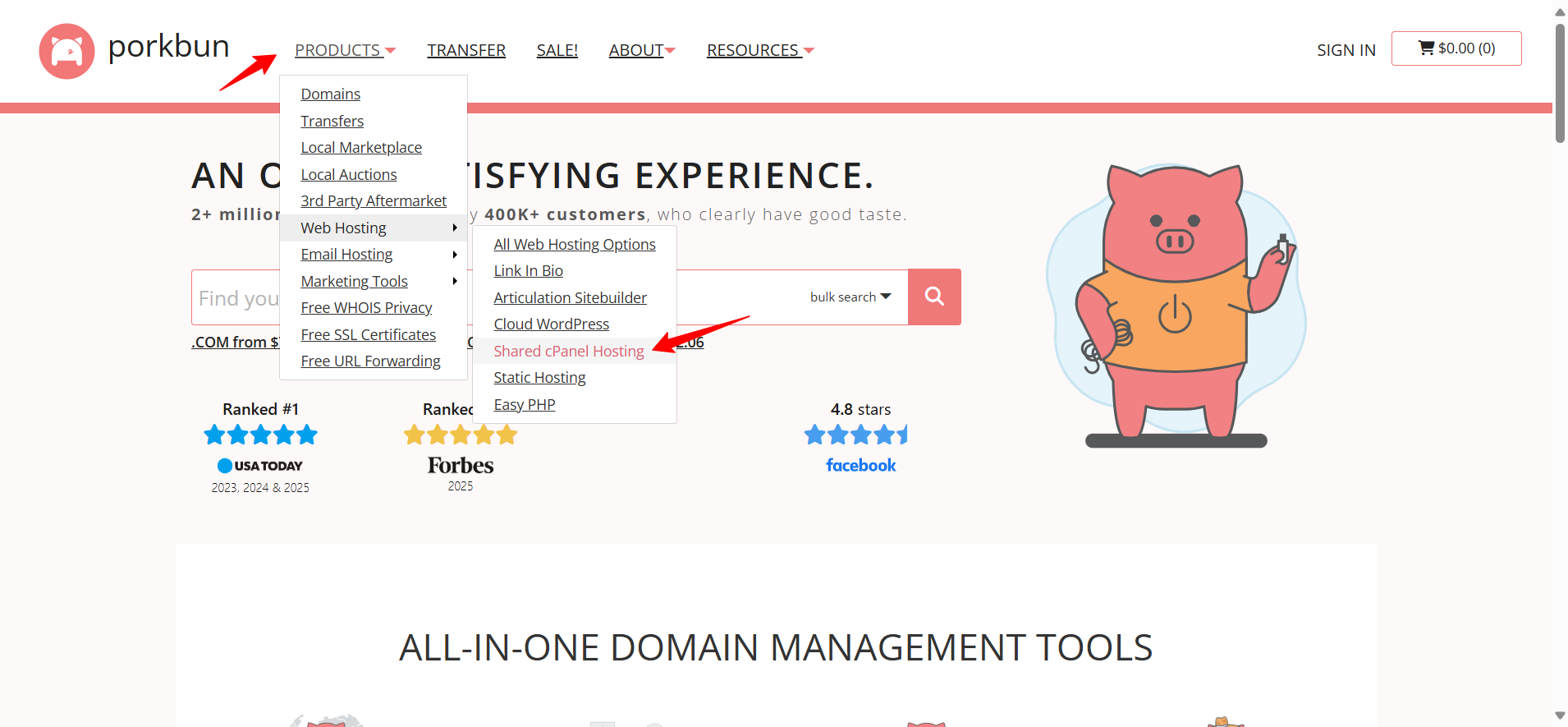Screen dimensions: 1568x727
Task: Select Easy PHP submenu item
Action: click(525, 404)
